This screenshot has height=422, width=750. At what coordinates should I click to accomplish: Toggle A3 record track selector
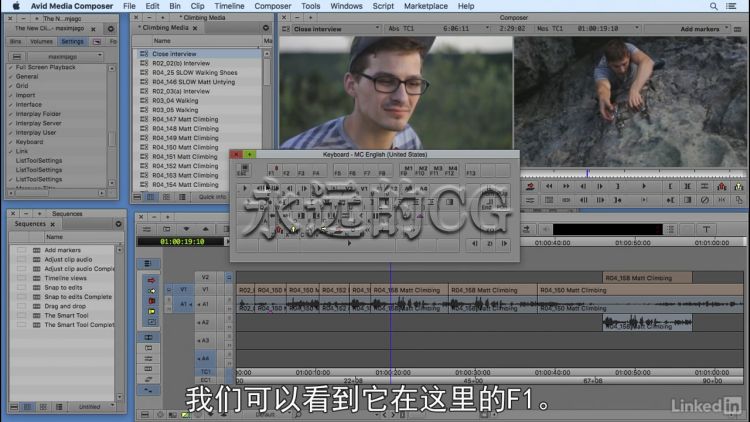point(205,340)
